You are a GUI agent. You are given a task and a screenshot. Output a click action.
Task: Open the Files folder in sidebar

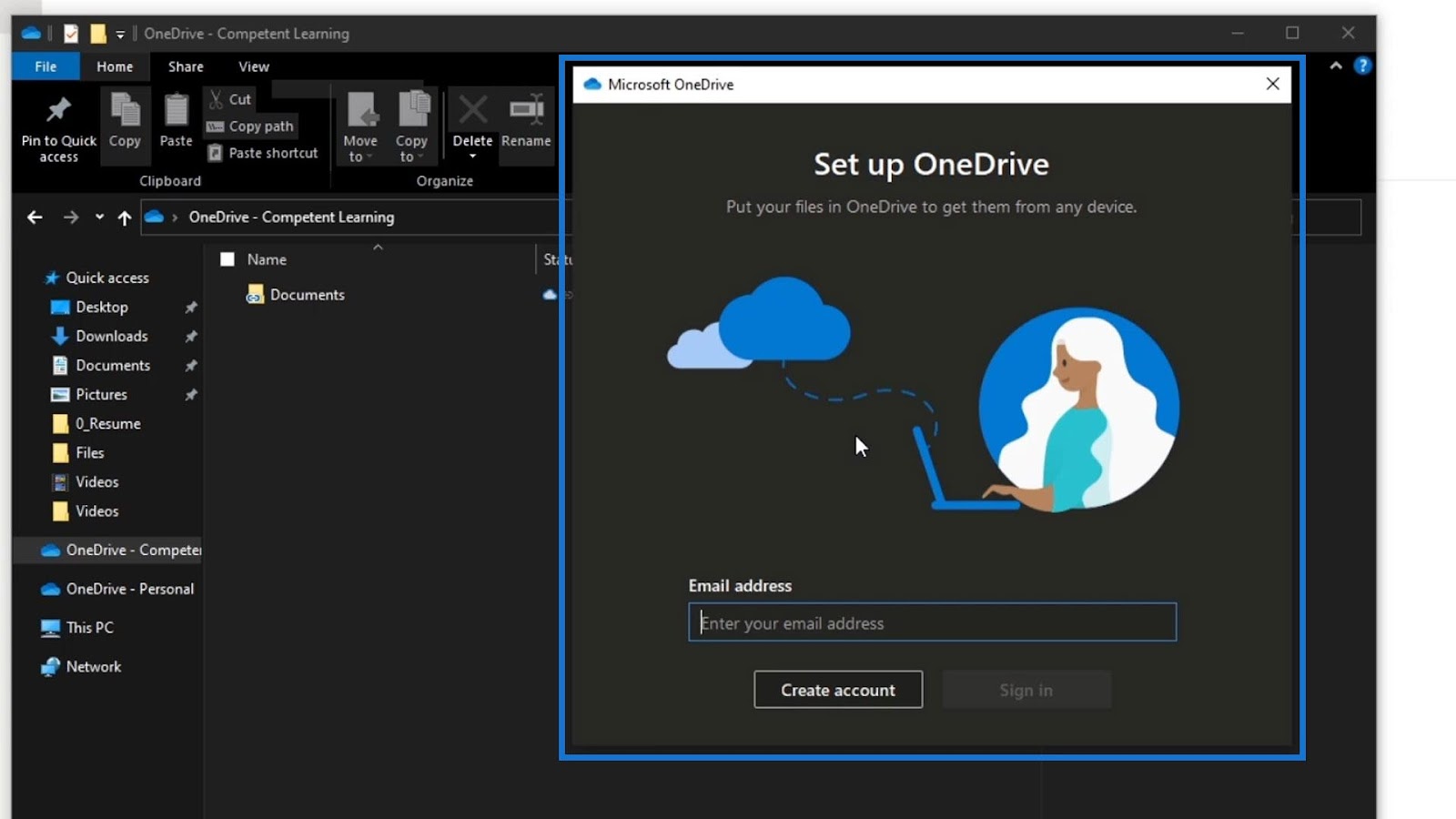pyautogui.click(x=89, y=452)
